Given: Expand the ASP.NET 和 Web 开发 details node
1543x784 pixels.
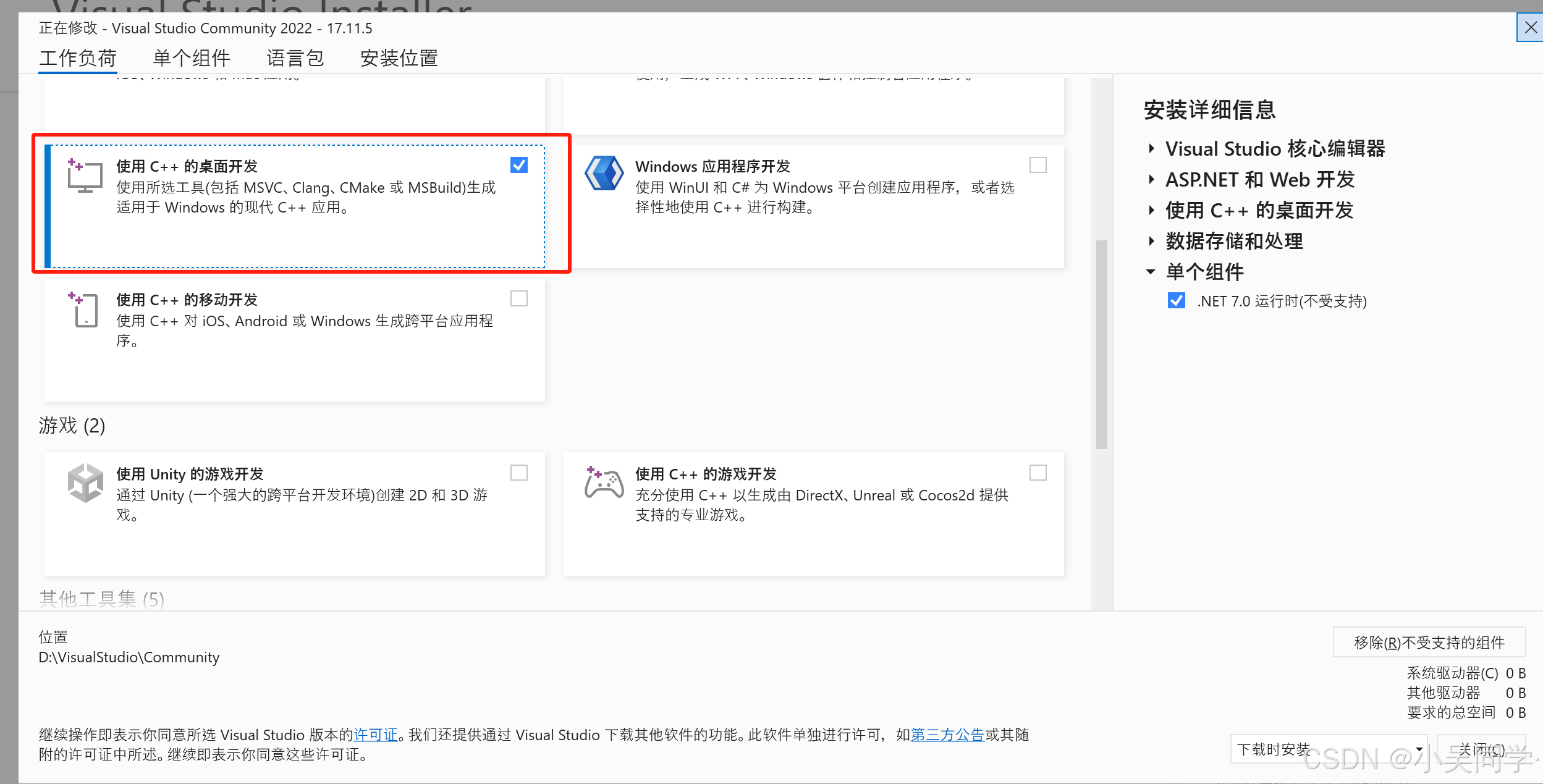Looking at the screenshot, I should (x=1151, y=180).
